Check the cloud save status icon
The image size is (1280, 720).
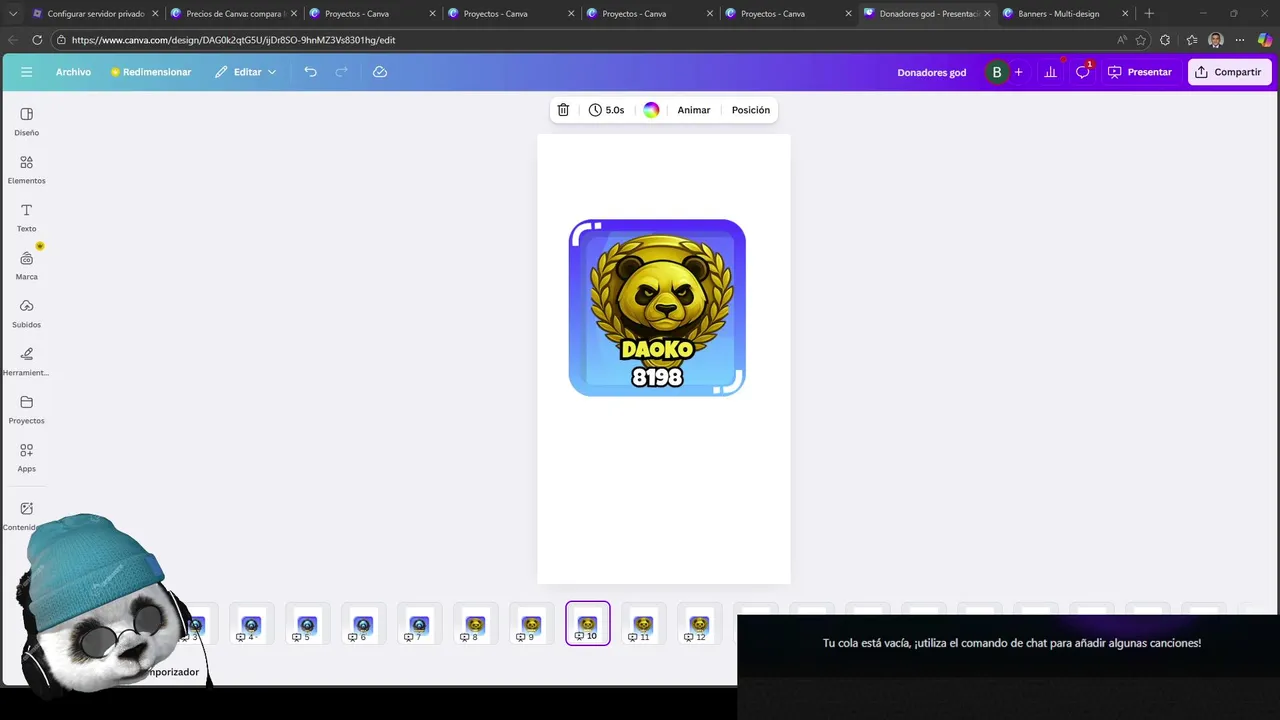380,72
